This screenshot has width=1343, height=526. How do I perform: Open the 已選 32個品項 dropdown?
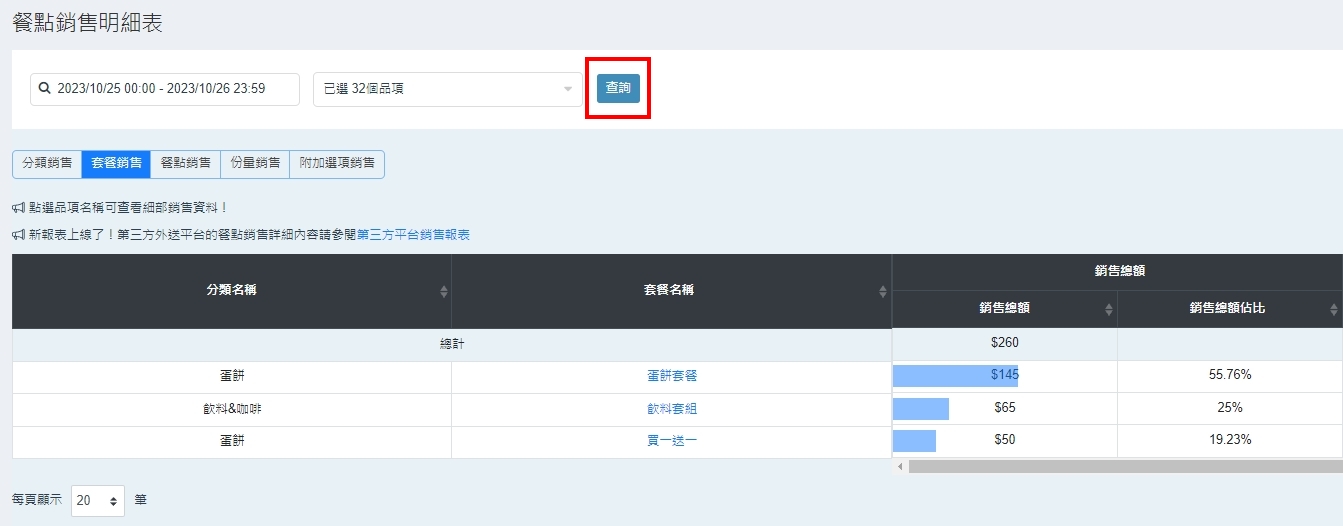pos(447,89)
